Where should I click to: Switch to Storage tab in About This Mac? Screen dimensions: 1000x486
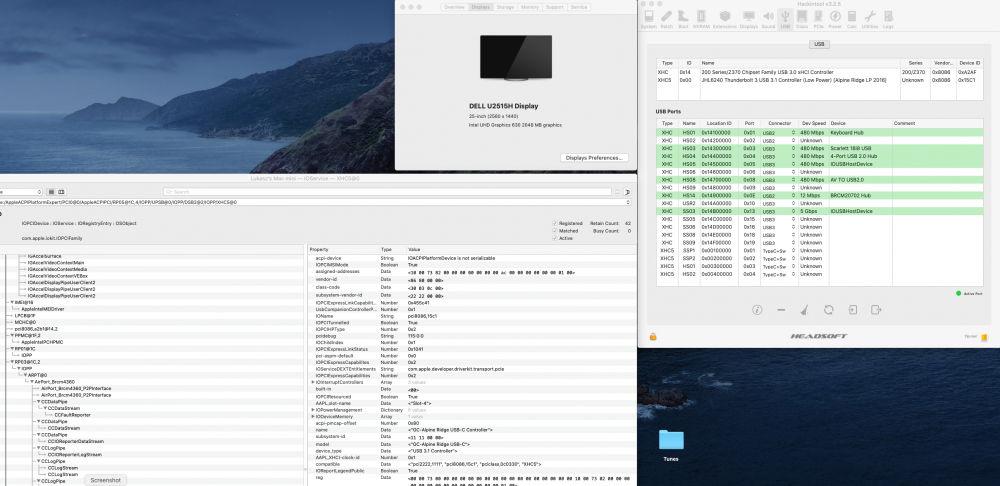(505, 7)
